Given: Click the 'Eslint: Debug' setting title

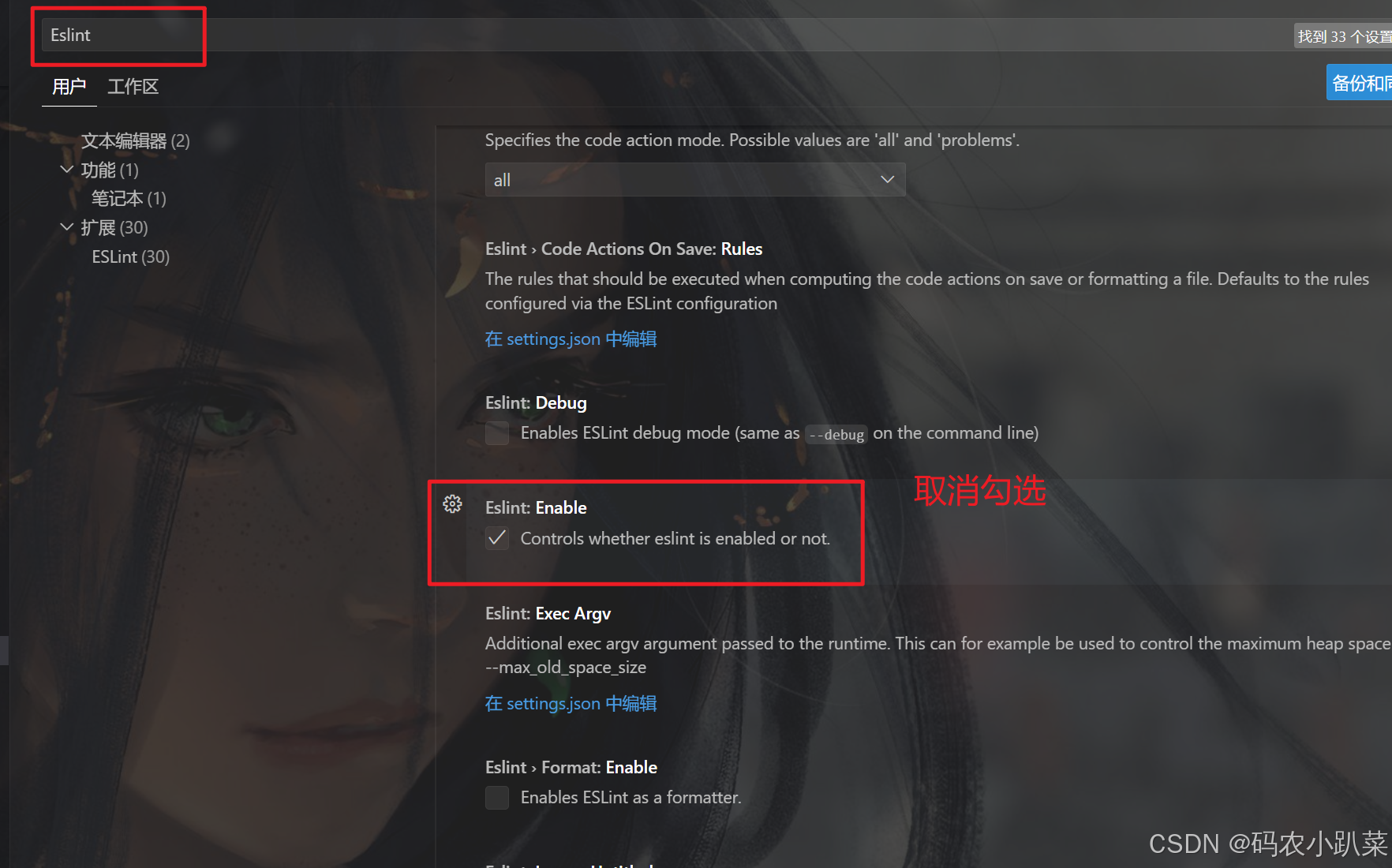Looking at the screenshot, I should click(x=536, y=403).
